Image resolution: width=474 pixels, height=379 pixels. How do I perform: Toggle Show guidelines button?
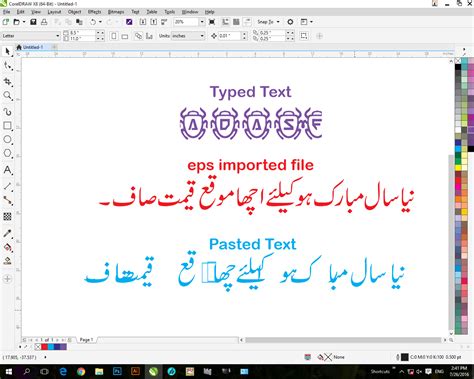tap(247, 22)
